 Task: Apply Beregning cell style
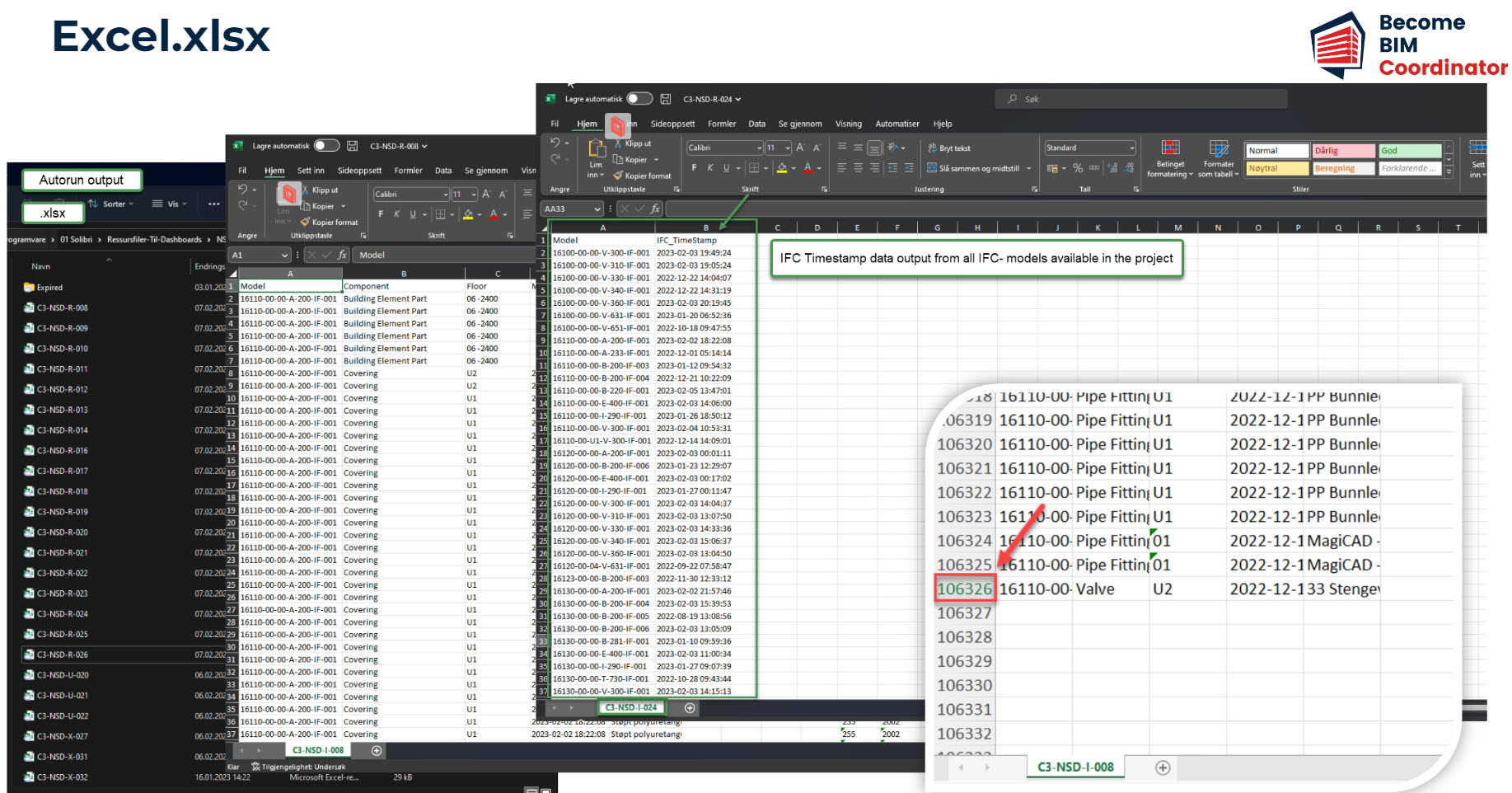click(x=1343, y=168)
